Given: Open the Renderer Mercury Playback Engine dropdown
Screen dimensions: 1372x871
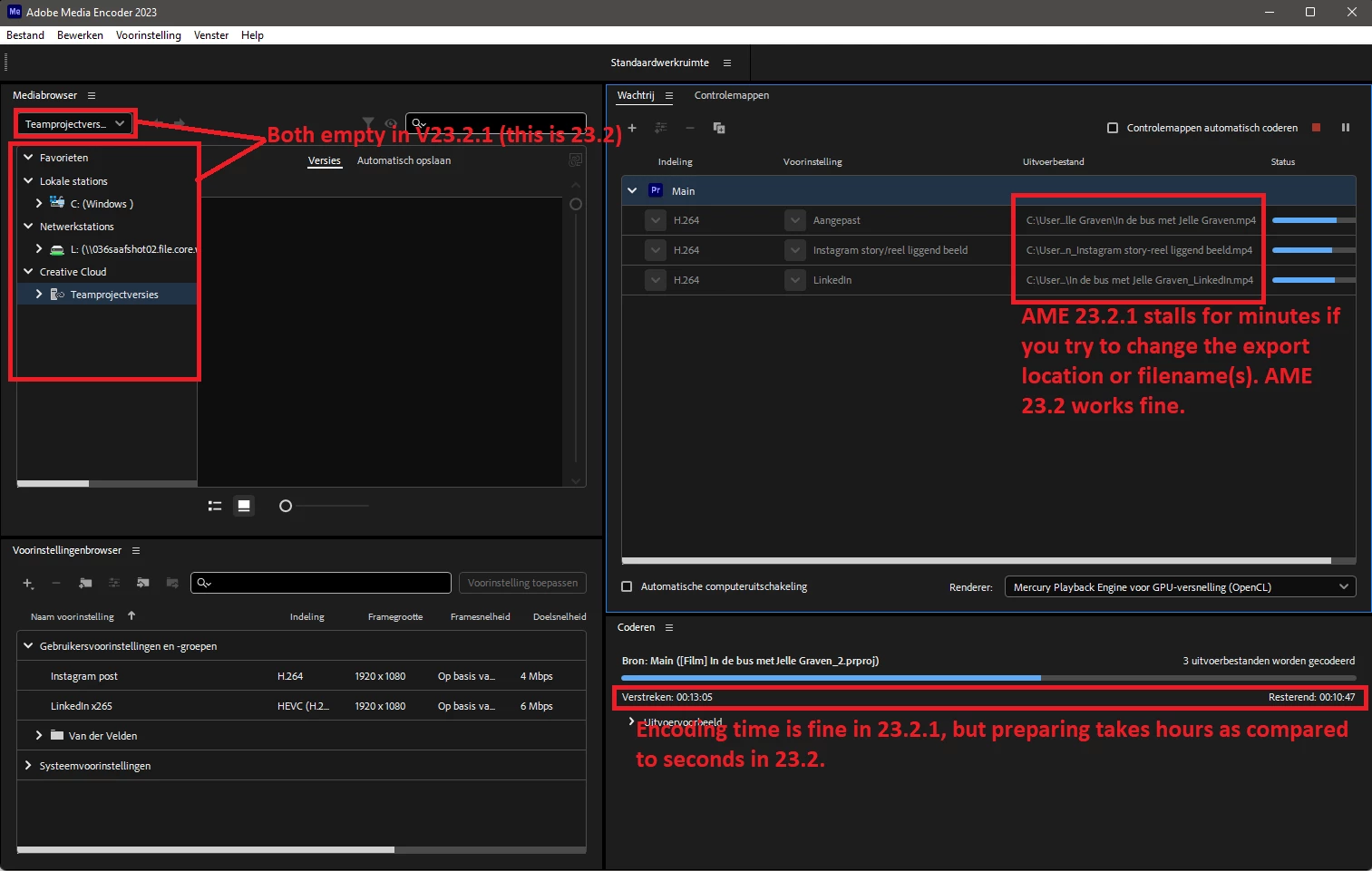Looking at the screenshot, I should click(1180, 586).
